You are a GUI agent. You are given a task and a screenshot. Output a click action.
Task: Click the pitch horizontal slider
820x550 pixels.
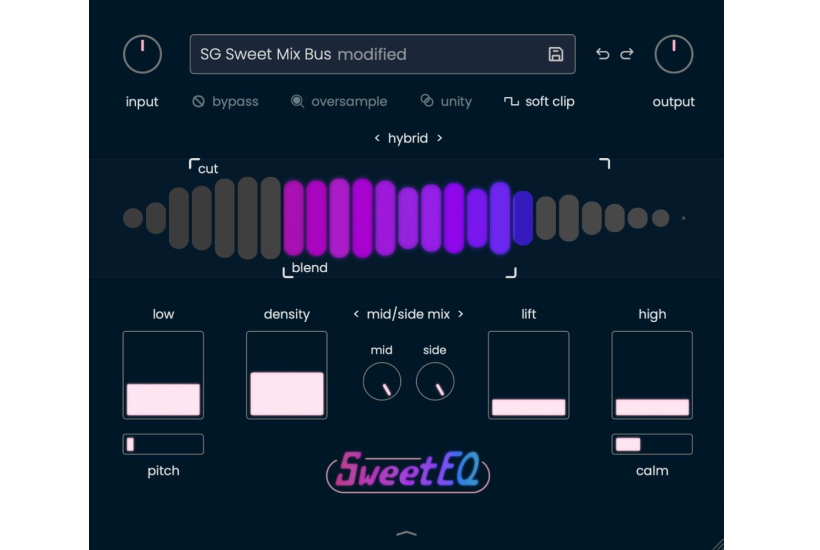pos(163,444)
